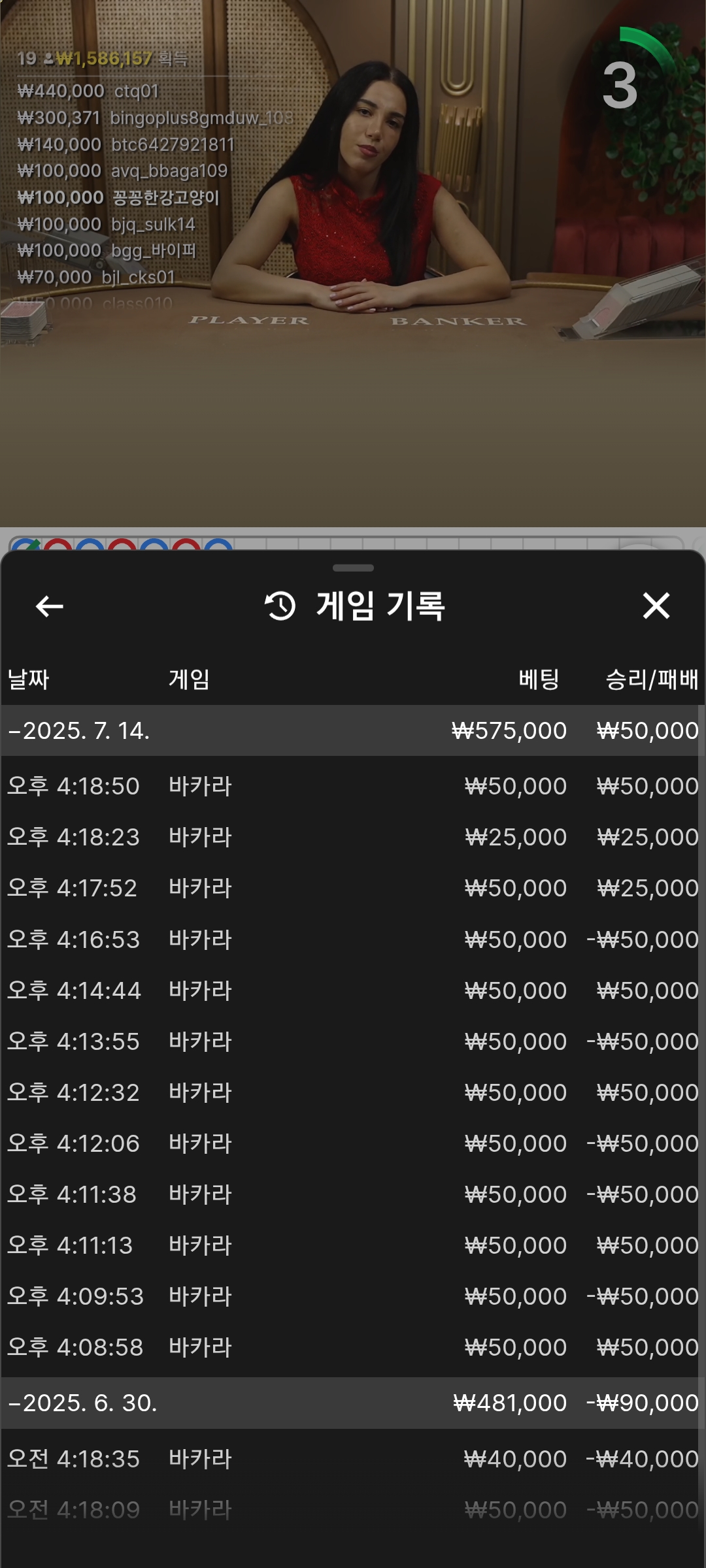Sort by the 날짜 column header
Viewport: 706px width, 1568px height.
pos(28,679)
